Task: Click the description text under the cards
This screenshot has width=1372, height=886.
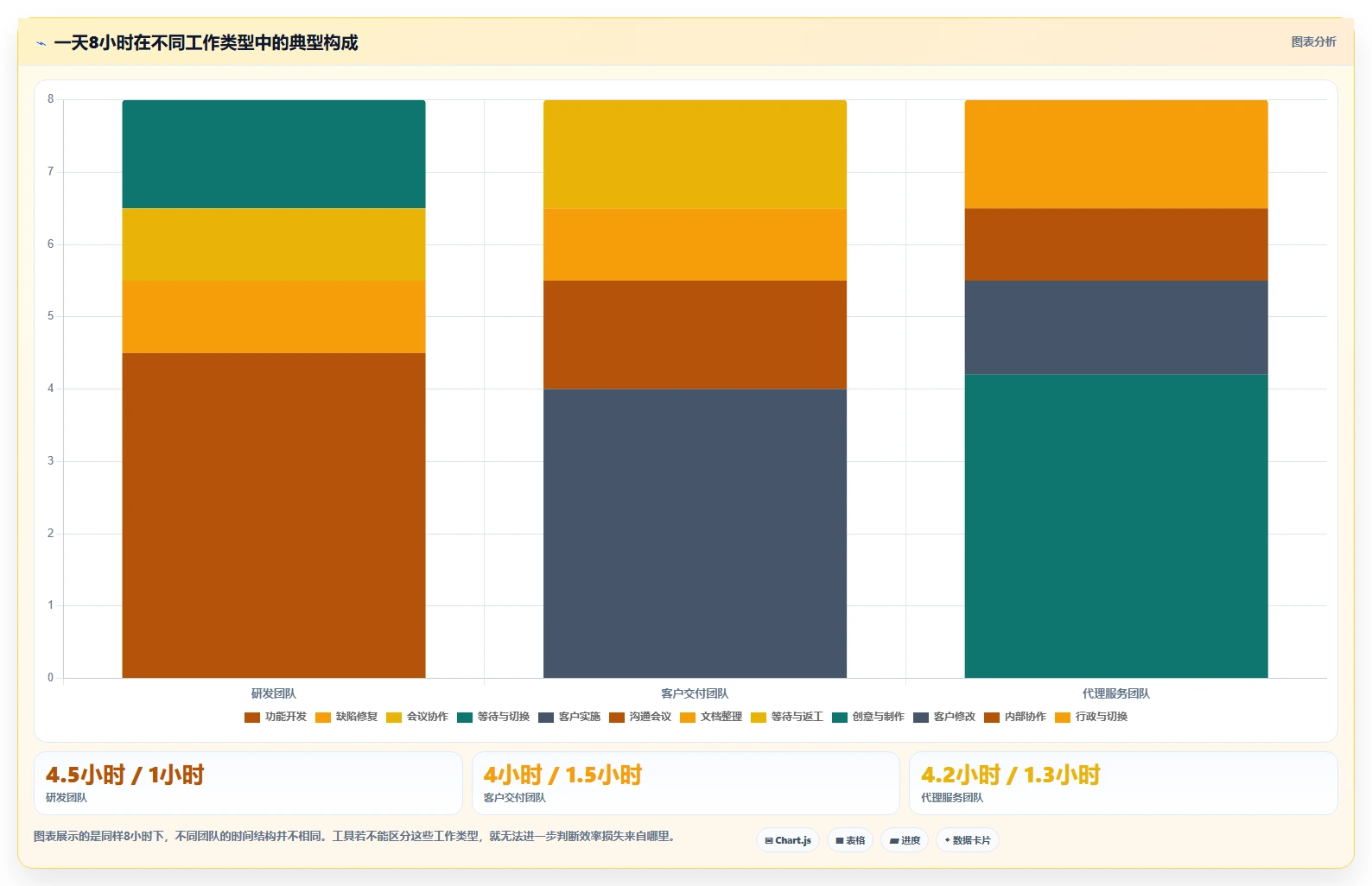Action: [x=354, y=836]
